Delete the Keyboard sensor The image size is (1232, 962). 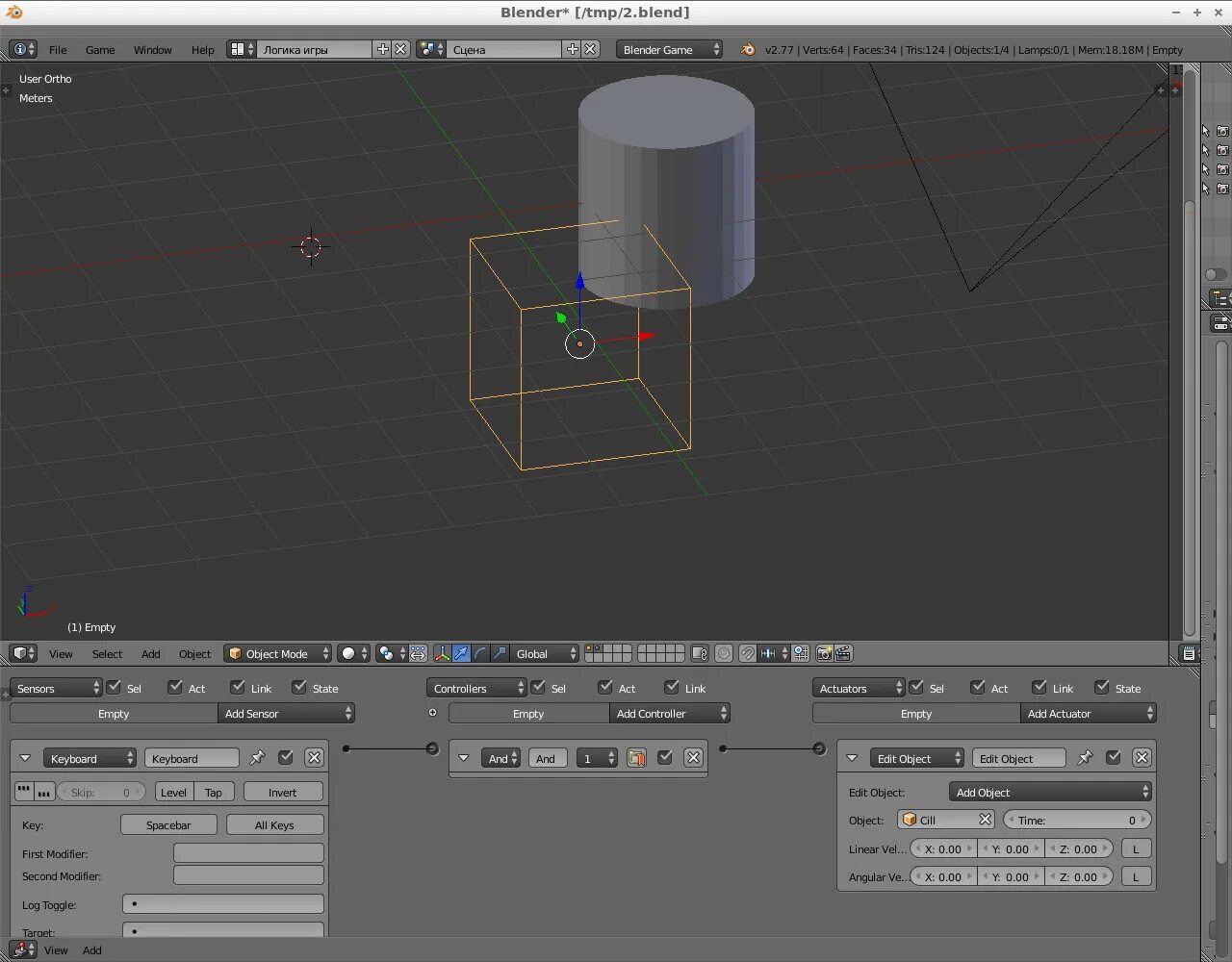point(314,758)
